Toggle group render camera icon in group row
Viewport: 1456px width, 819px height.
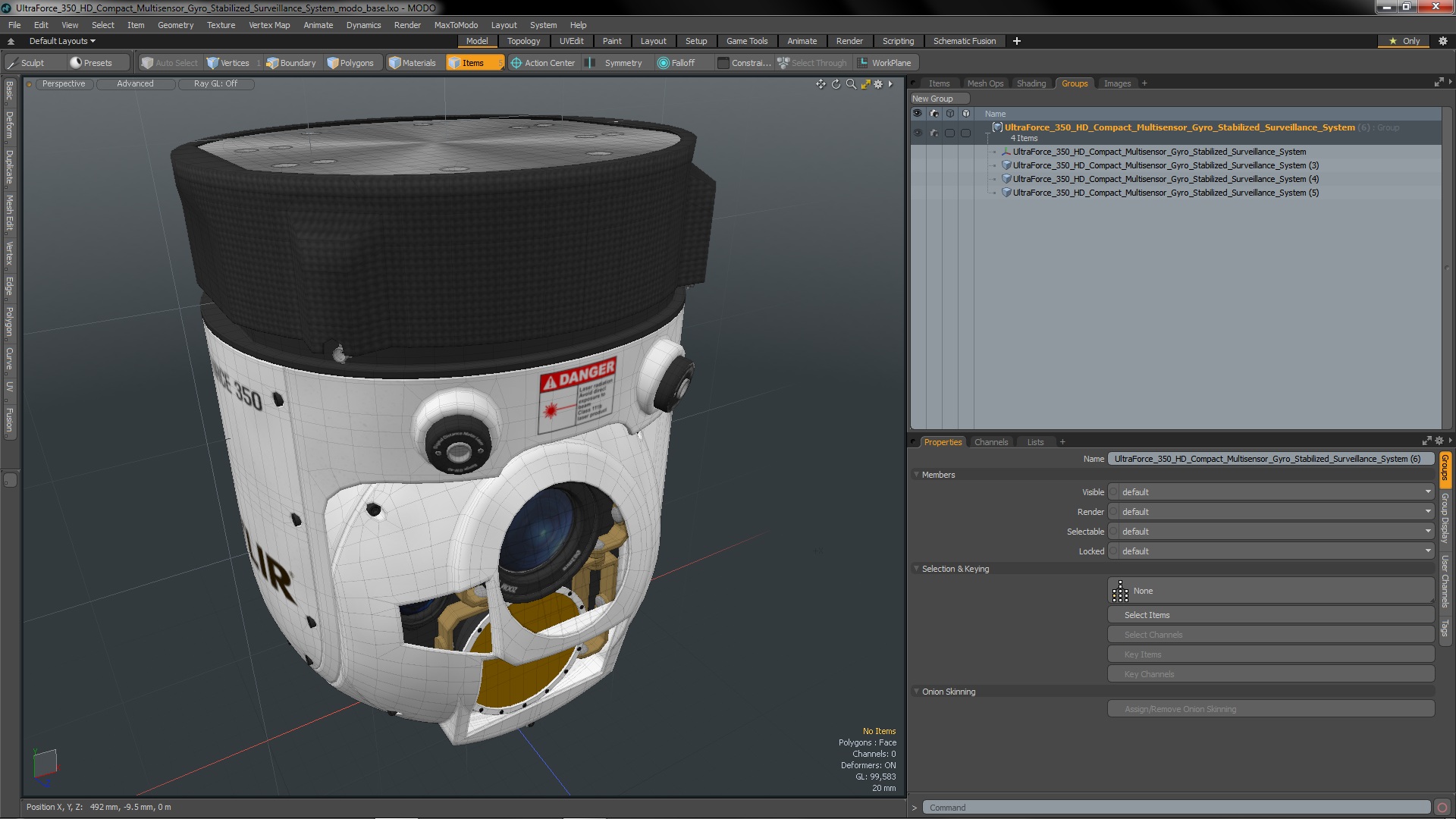[934, 133]
